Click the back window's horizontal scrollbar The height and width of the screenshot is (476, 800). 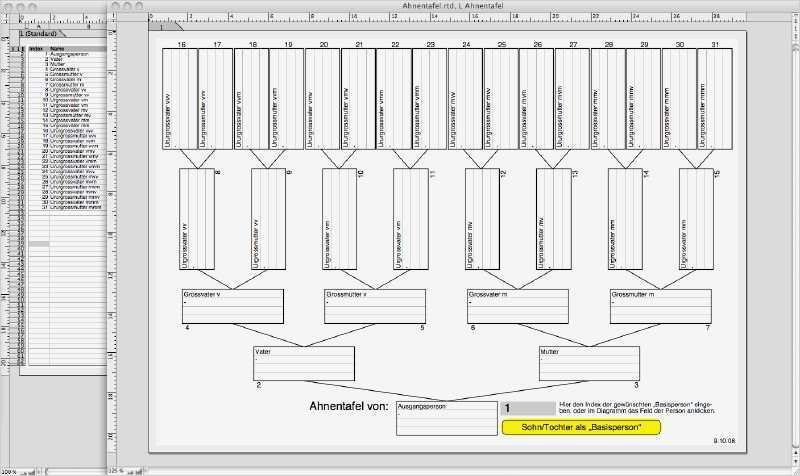[77, 472]
